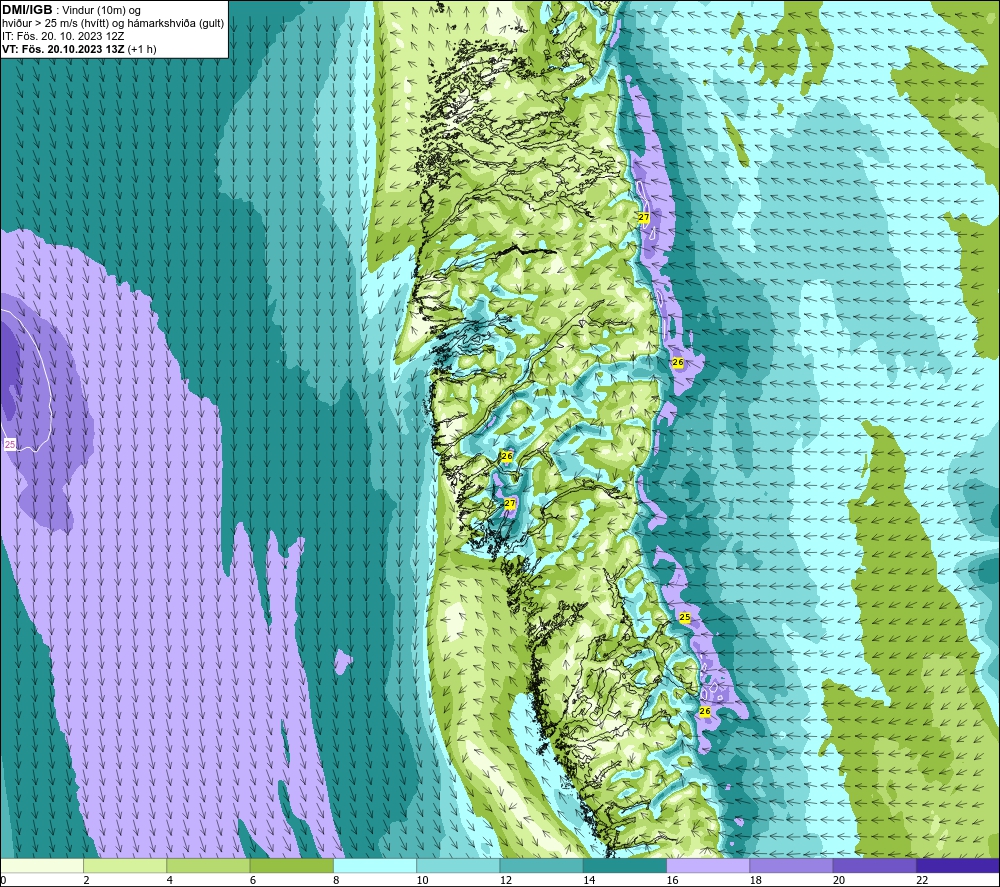
Task: Click the medium green 4–6 m/s legend swatch
Action: coord(208,865)
